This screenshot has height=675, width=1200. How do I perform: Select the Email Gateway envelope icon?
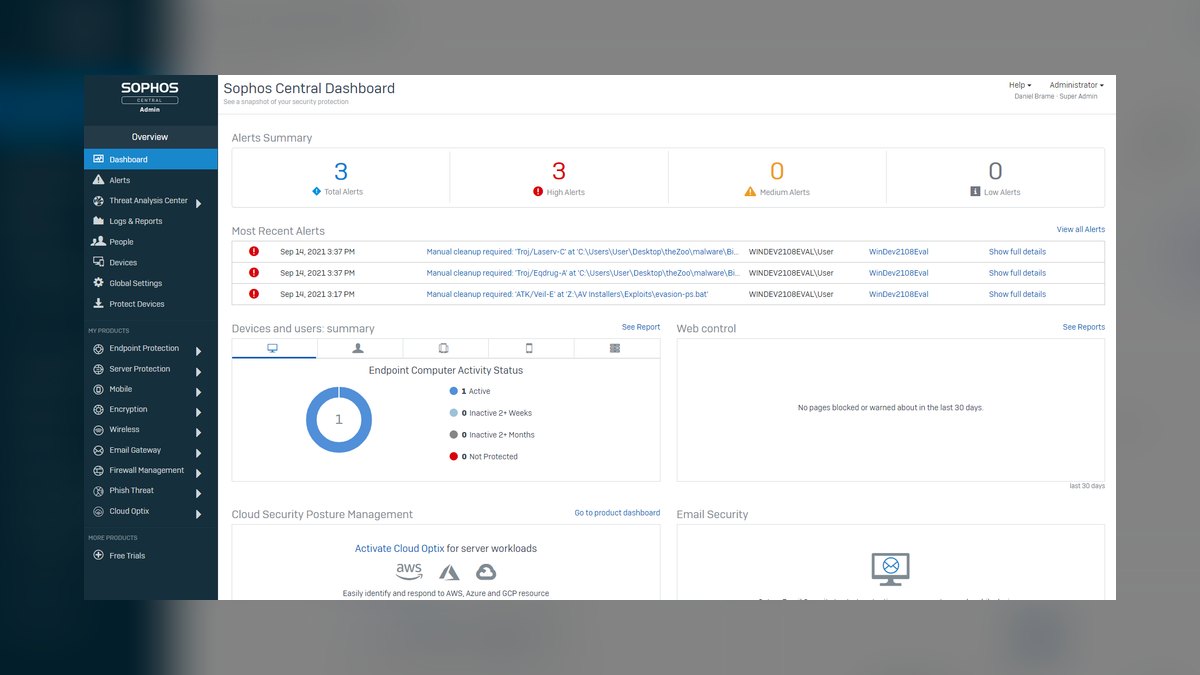coord(98,450)
